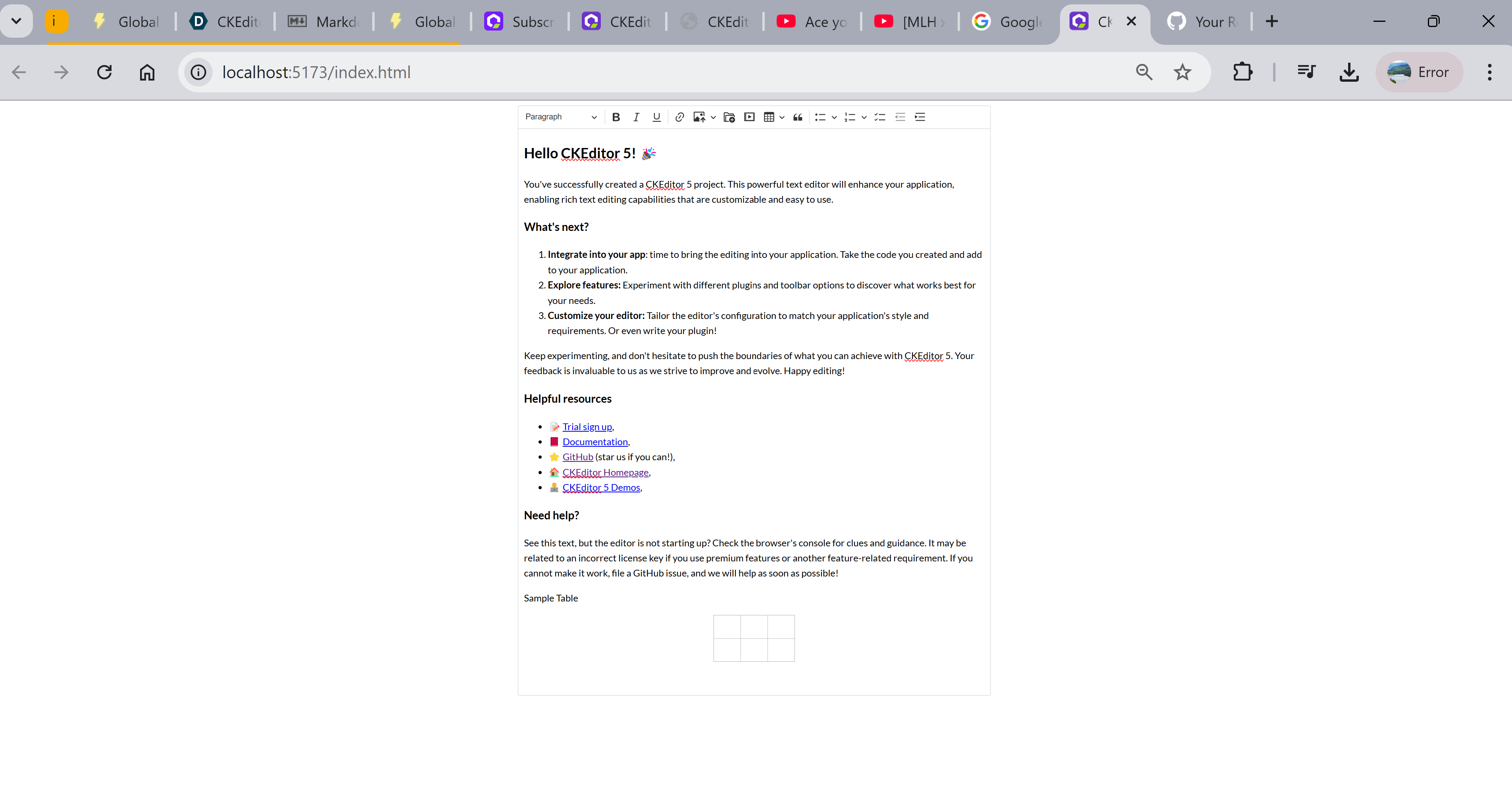Insert a to-do list
The height and width of the screenshot is (807, 1512).
(x=879, y=117)
